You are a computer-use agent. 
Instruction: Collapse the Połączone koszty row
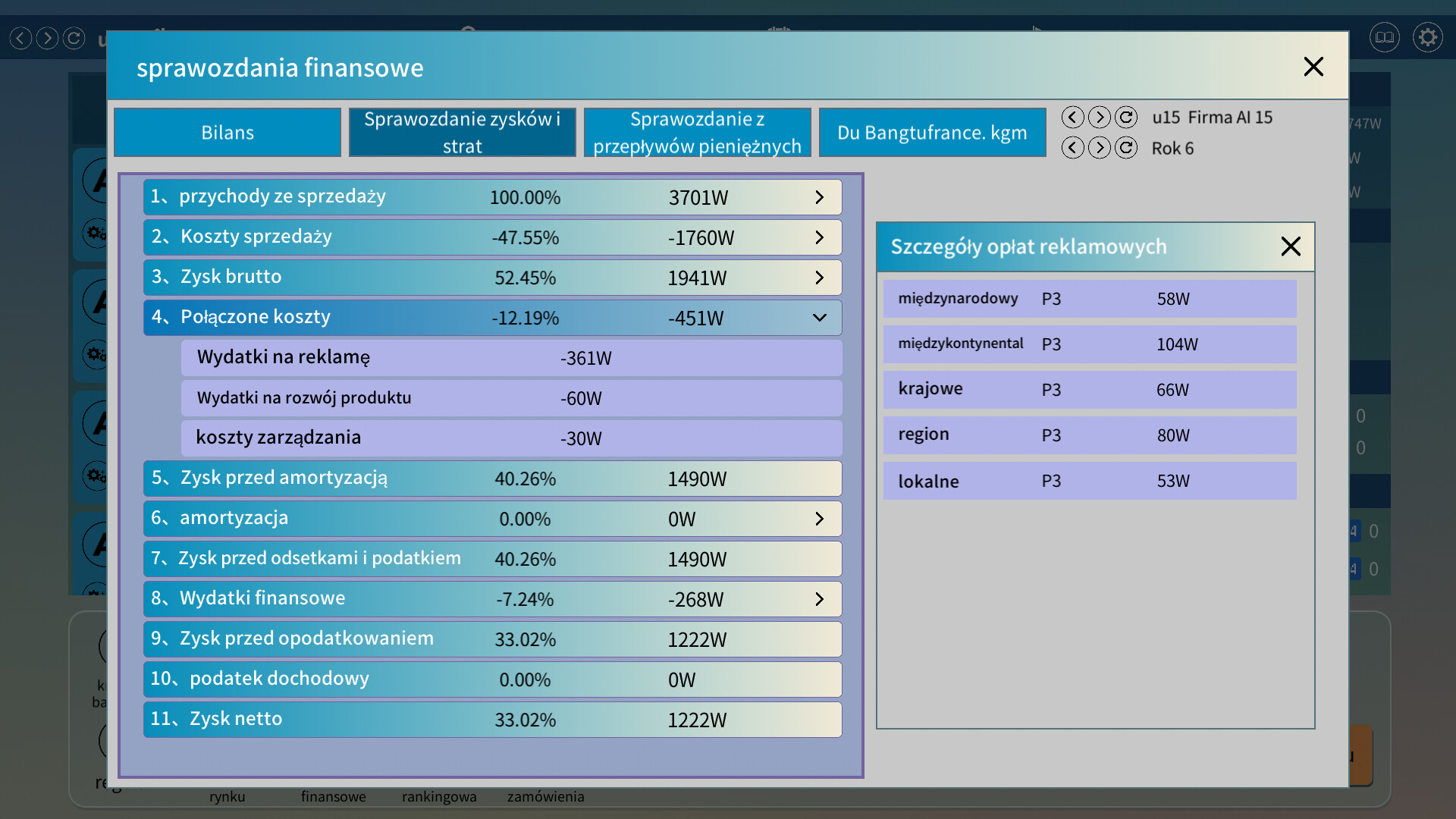tap(819, 318)
